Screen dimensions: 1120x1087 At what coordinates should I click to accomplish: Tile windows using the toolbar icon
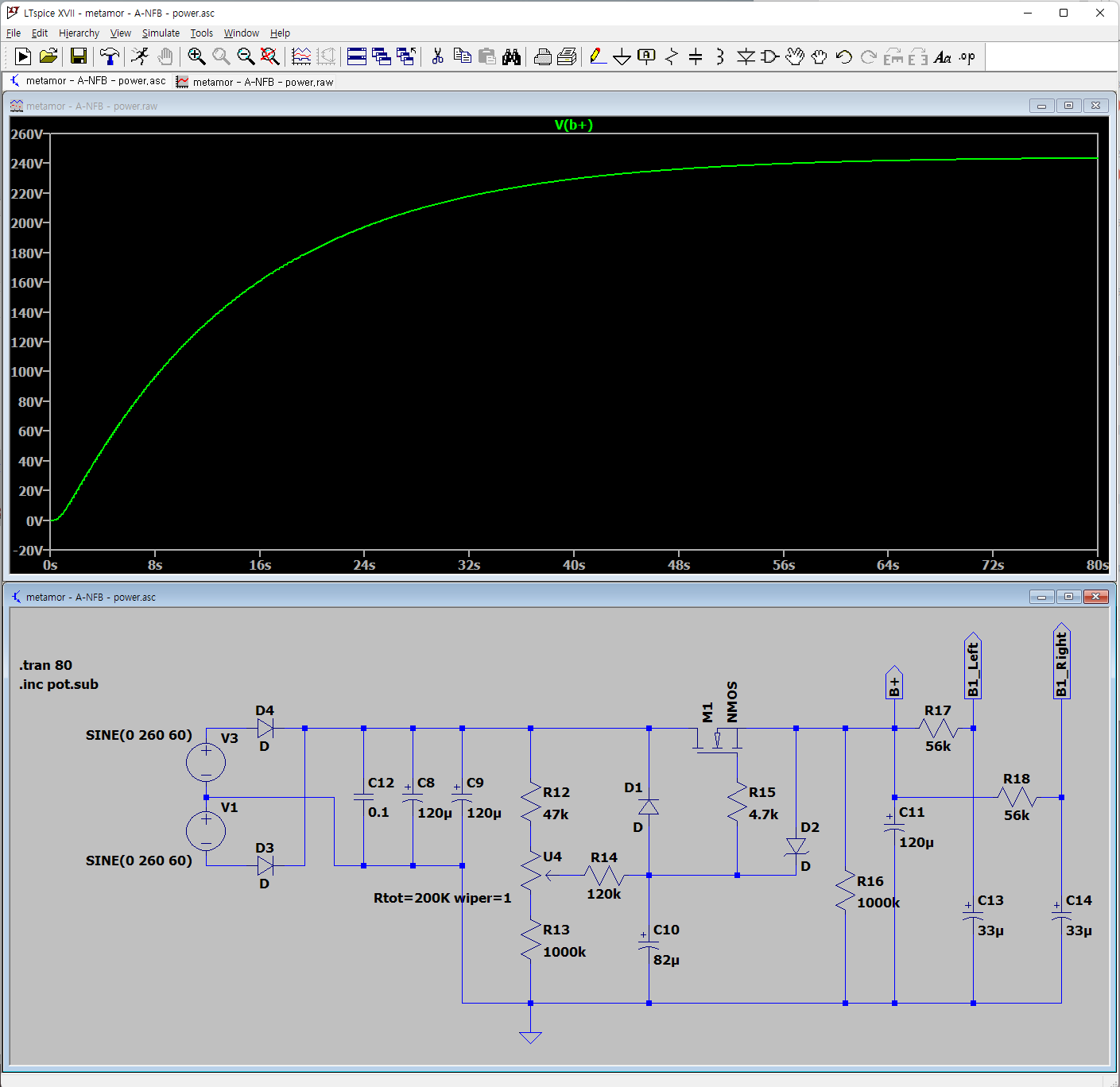[x=357, y=56]
